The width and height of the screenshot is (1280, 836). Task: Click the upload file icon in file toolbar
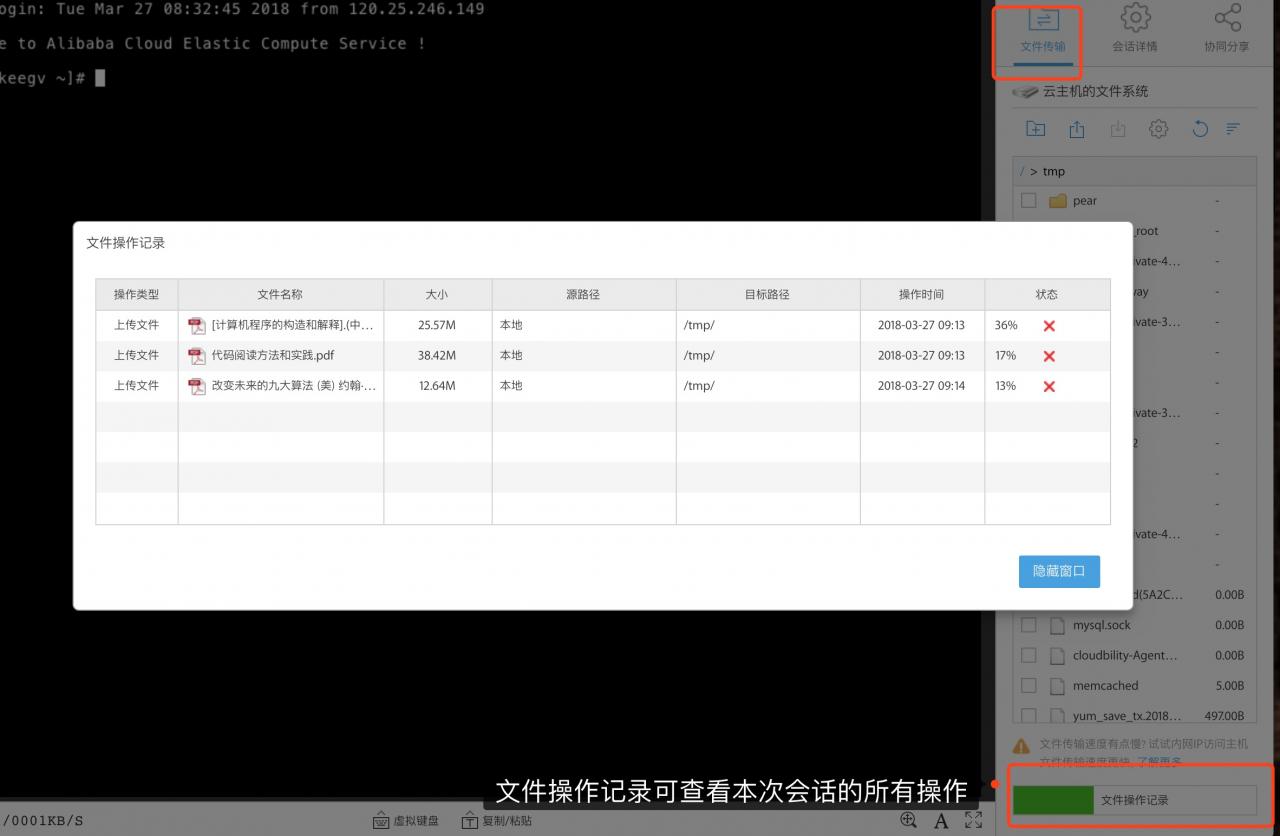point(1077,129)
